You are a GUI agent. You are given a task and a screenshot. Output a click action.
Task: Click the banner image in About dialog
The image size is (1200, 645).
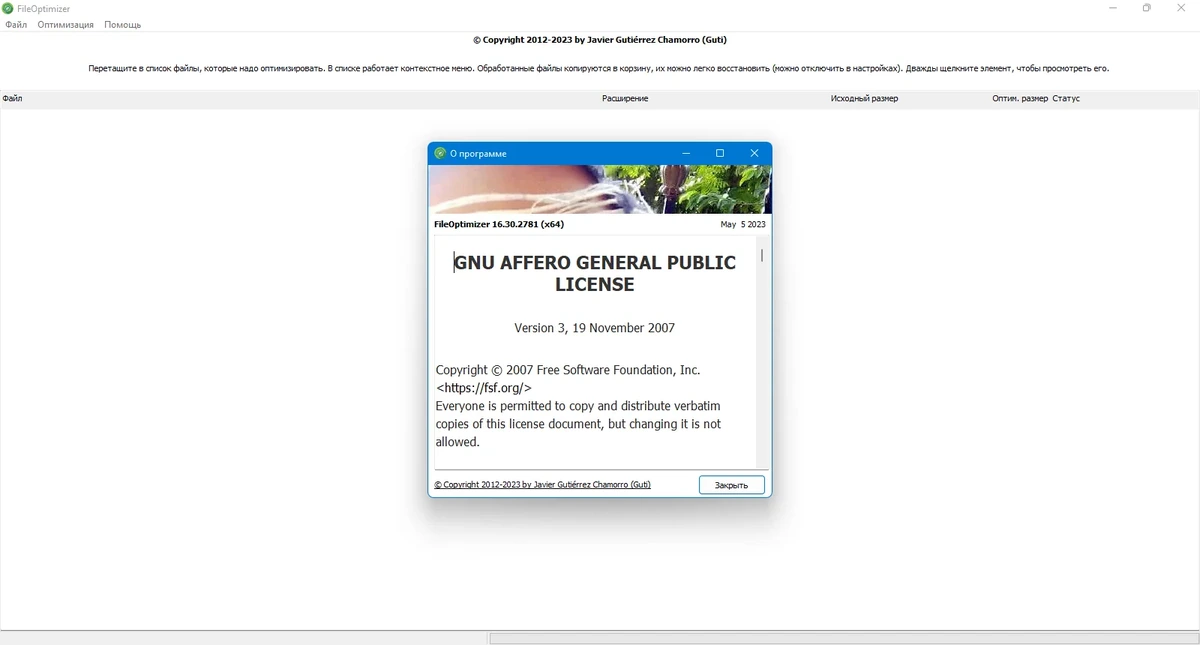(x=600, y=189)
